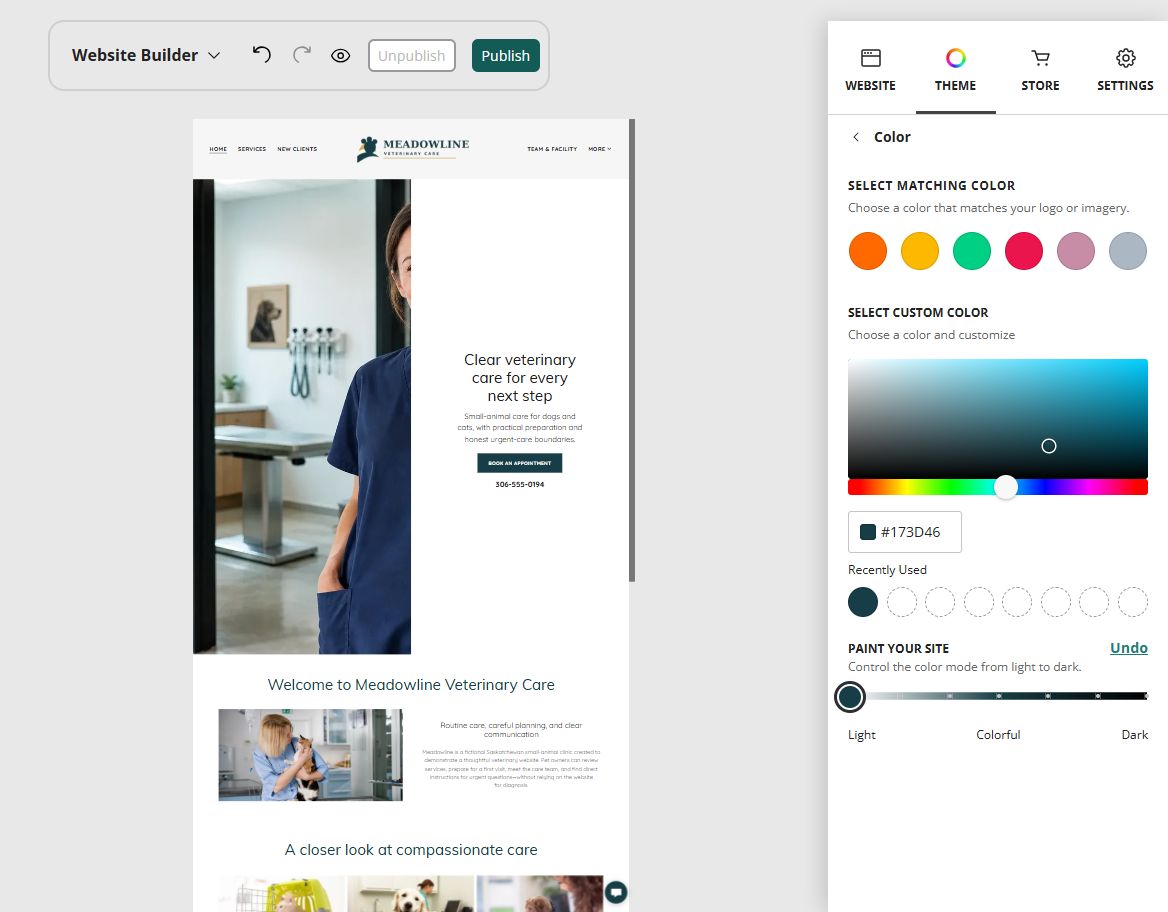Preview site with the eye icon
Viewport: 1168px width, 912px height.
point(340,56)
